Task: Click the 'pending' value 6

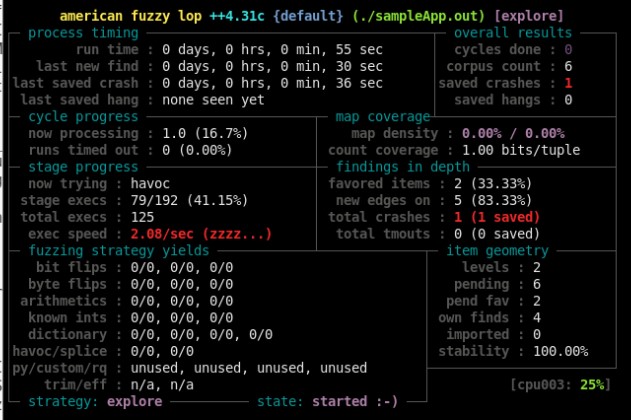Action: pyautogui.click(x=537, y=284)
